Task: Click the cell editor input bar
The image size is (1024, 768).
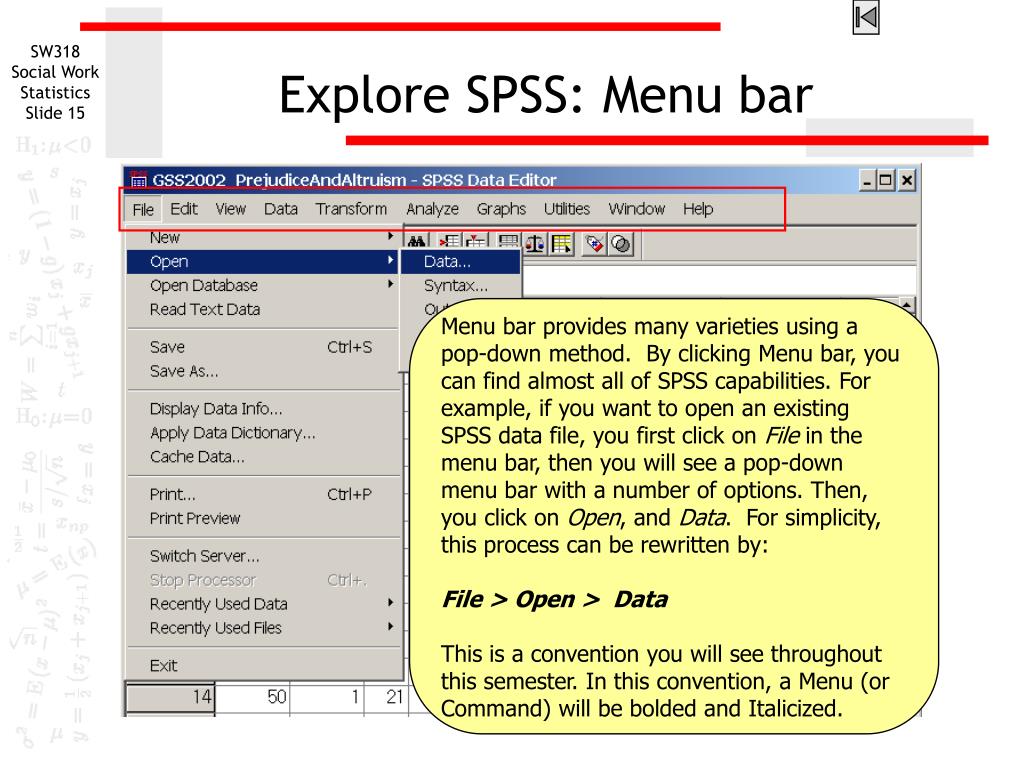Action: [718, 280]
